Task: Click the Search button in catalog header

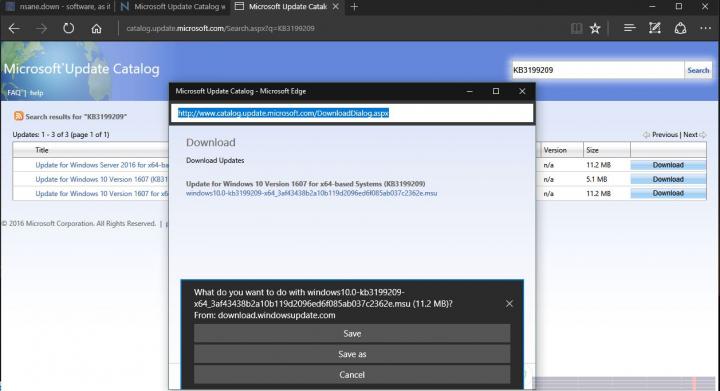Action: tap(698, 70)
